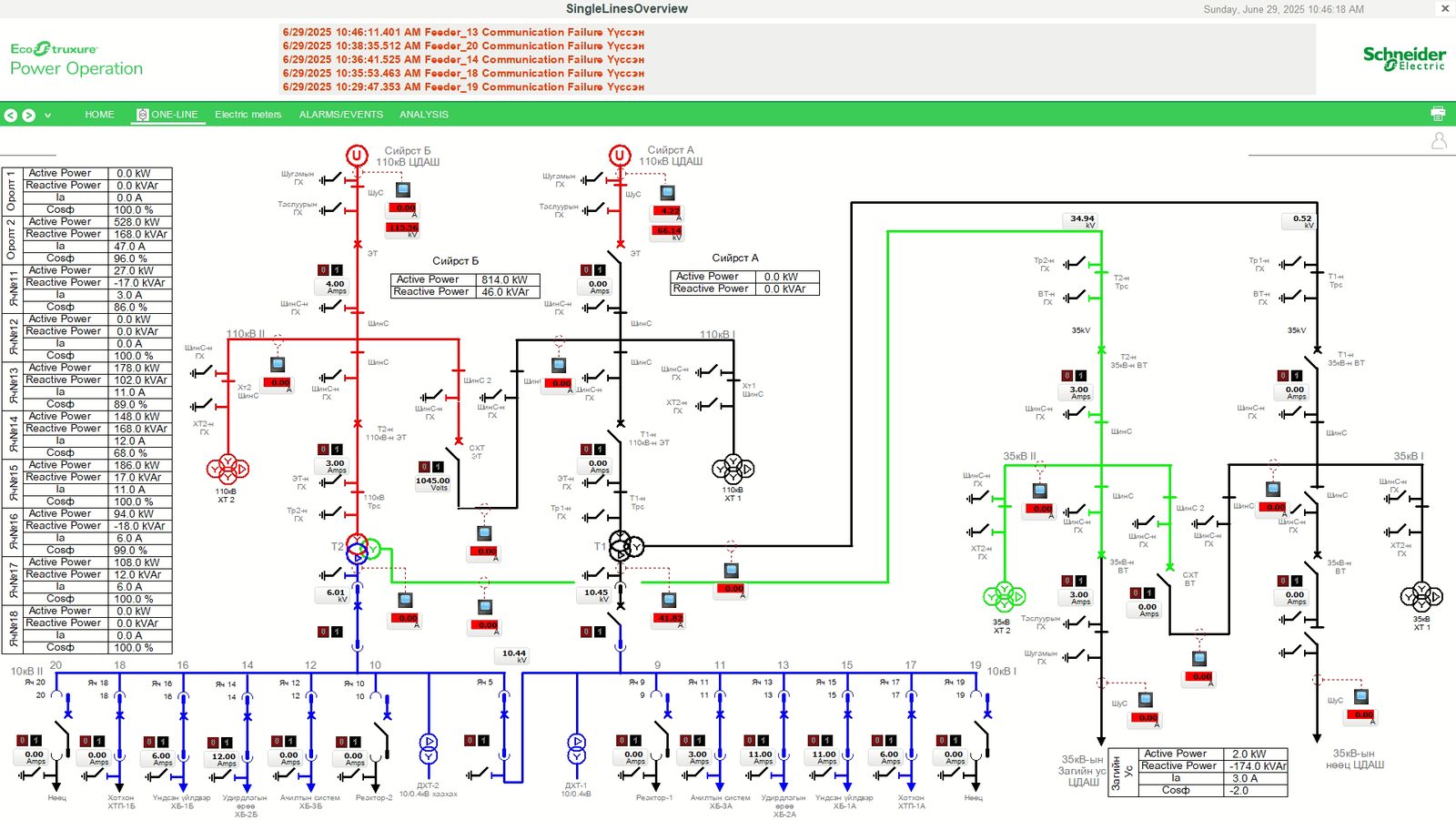Image resolution: width=1456 pixels, height=820 pixels.
Task: Go forward with the right navigation arrow
Action: 29,116
